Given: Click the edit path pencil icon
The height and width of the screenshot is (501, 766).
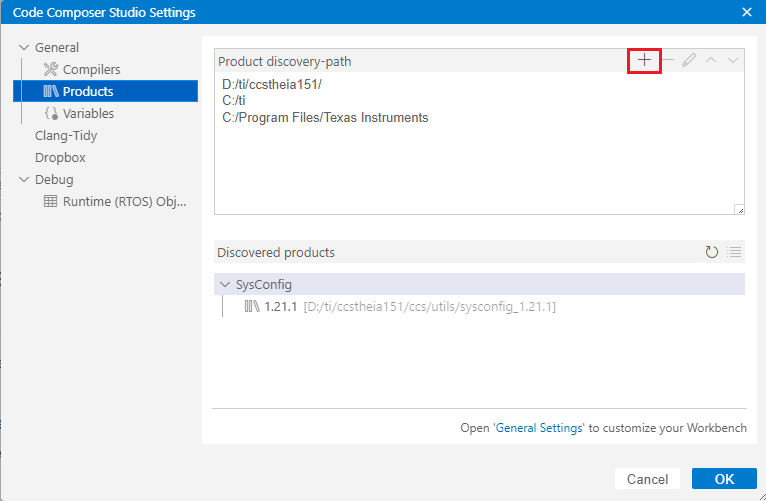Looking at the screenshot, I should [x=689, y=61].
